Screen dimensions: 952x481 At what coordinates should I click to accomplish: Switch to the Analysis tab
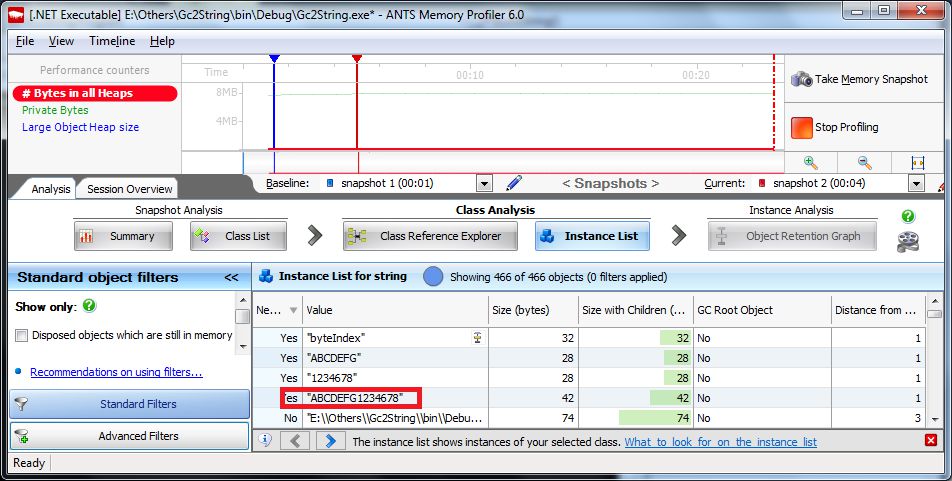pos(51,189)
